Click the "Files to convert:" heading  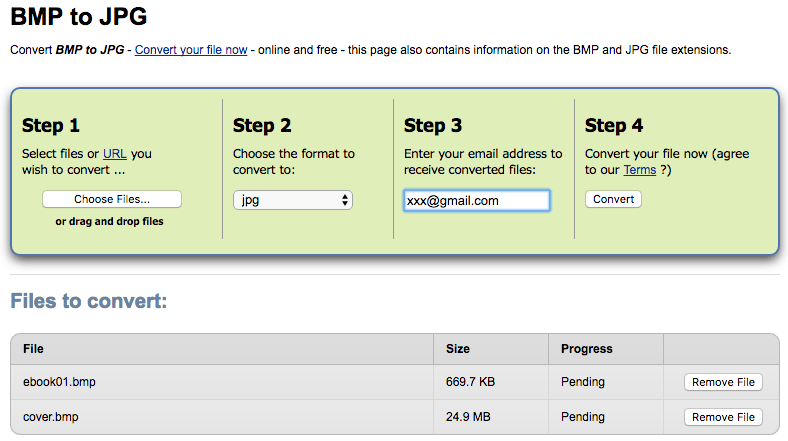point(88,300)
